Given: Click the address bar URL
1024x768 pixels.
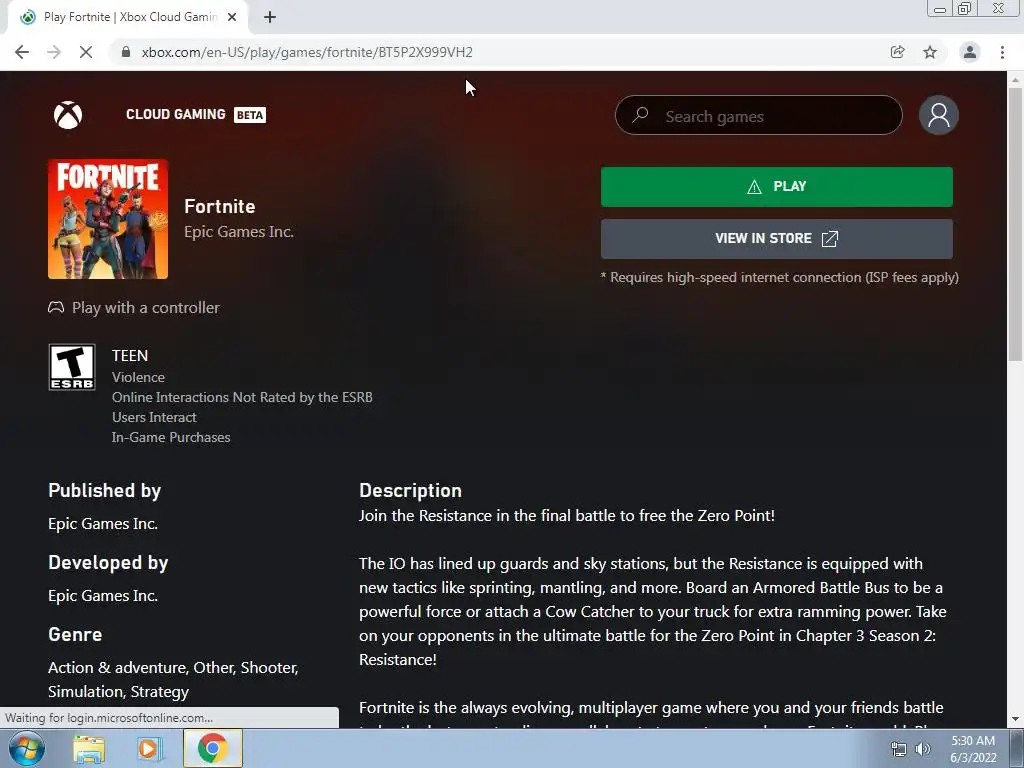Looking at the screenshot, I should coord(307,52).
